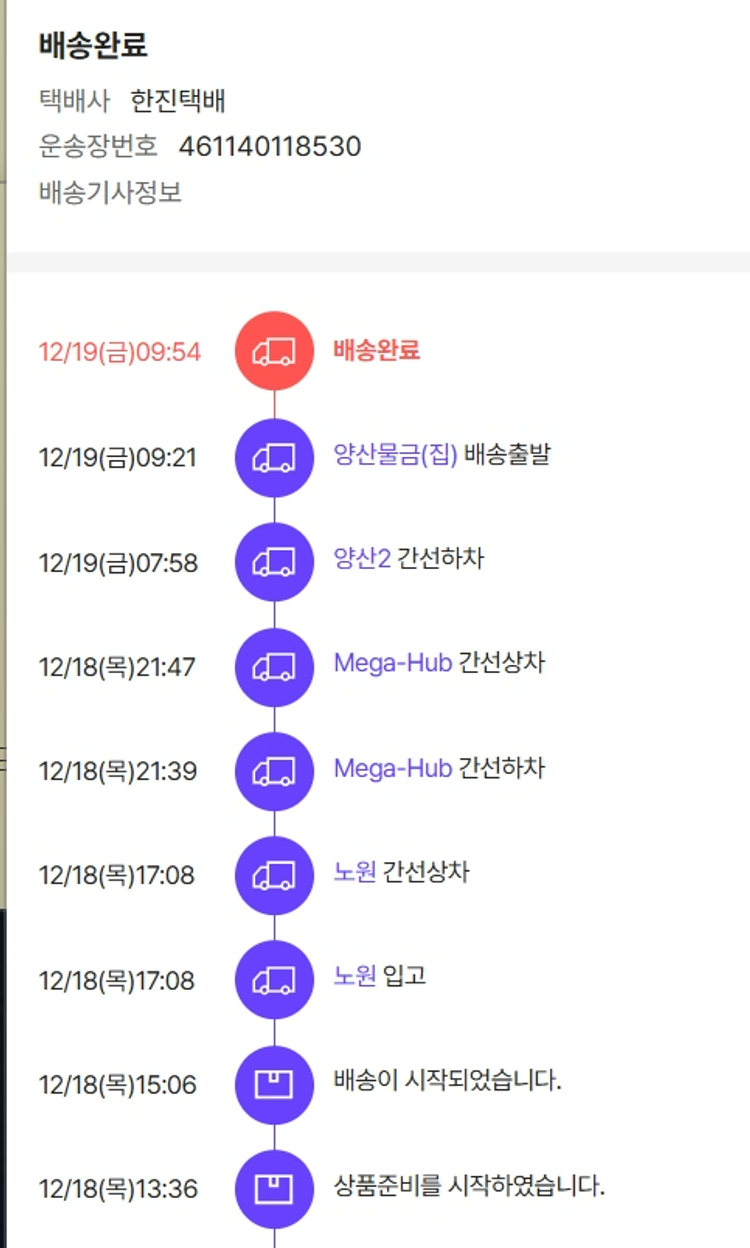Open the 양산물금(집) location link
The width and height of the screenshot is (750, 1248).
pos(395,456)
